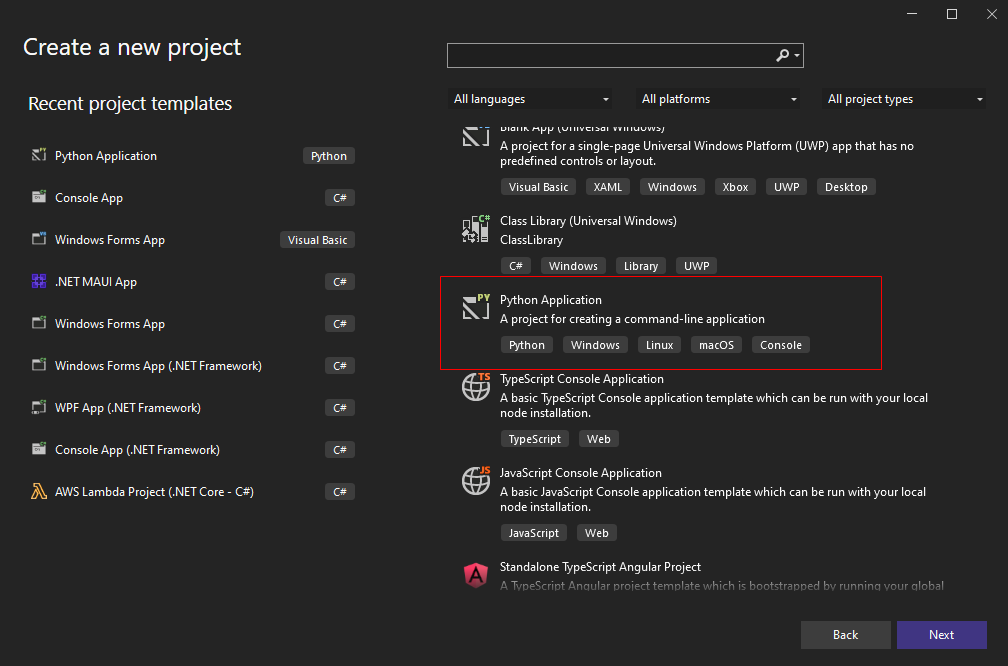Image resolution: width=1008 pixels, height=666 pixels.
Task: Expand the search options arrow
Action: coord(797,56)
